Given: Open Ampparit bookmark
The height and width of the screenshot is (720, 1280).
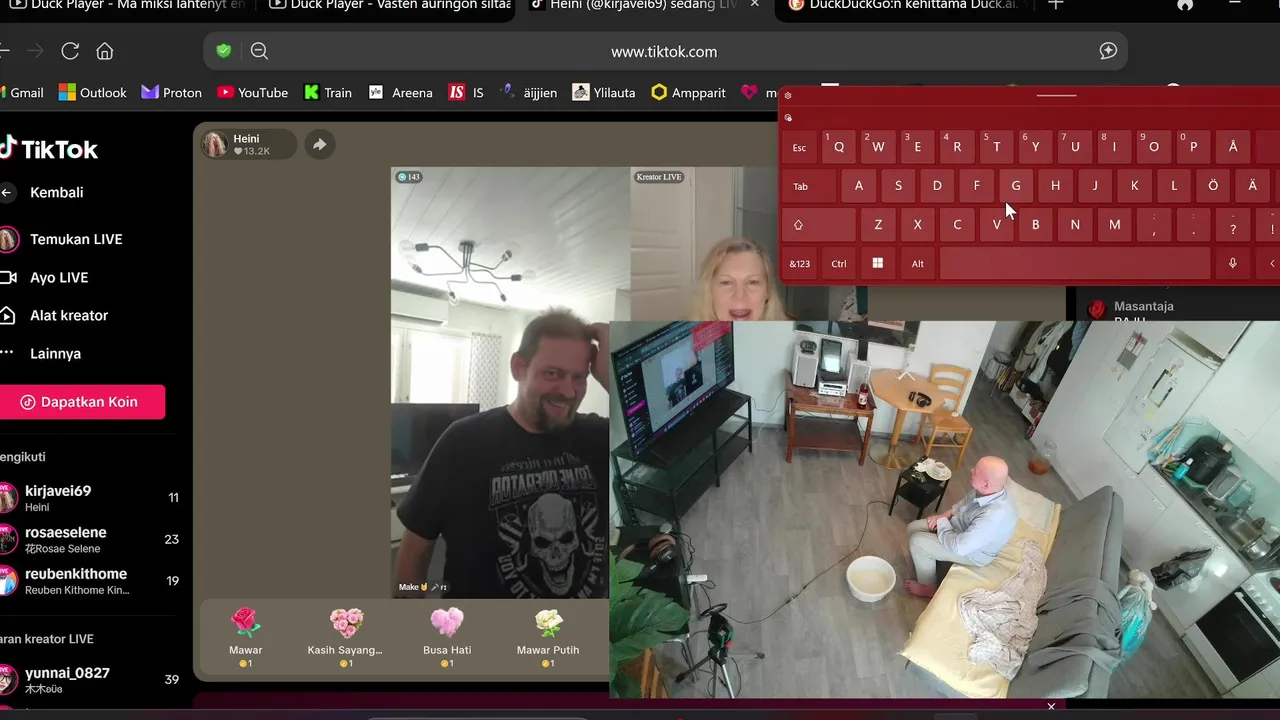Looking at the screenshot, I should 689,92.
